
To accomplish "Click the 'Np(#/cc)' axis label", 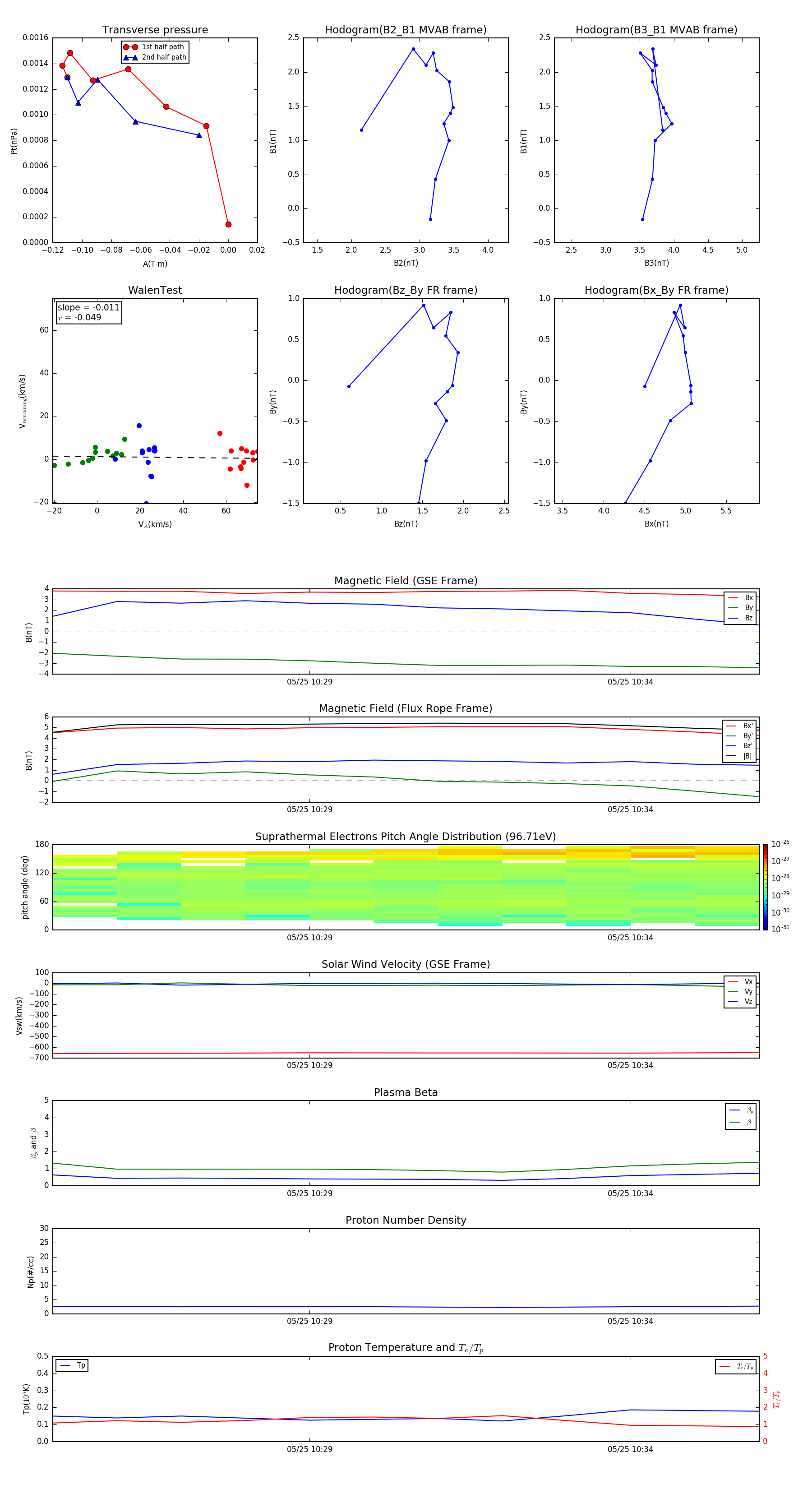I will 31,1272.
